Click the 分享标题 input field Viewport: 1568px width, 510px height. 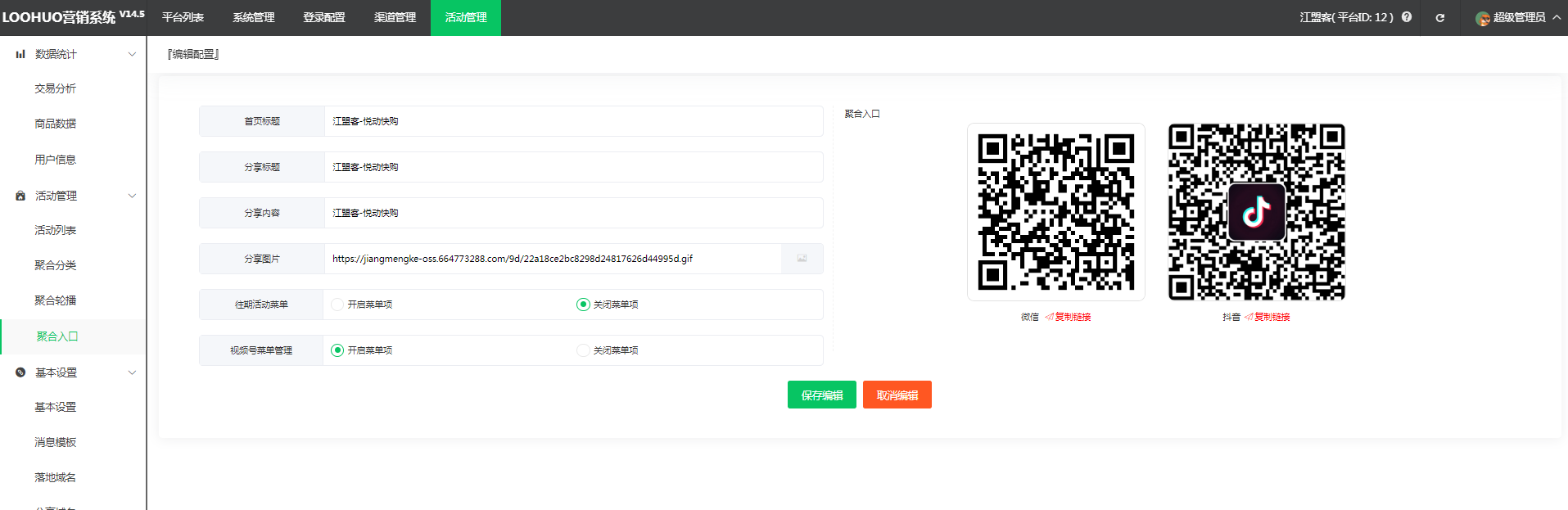click(x=573, y=167)
